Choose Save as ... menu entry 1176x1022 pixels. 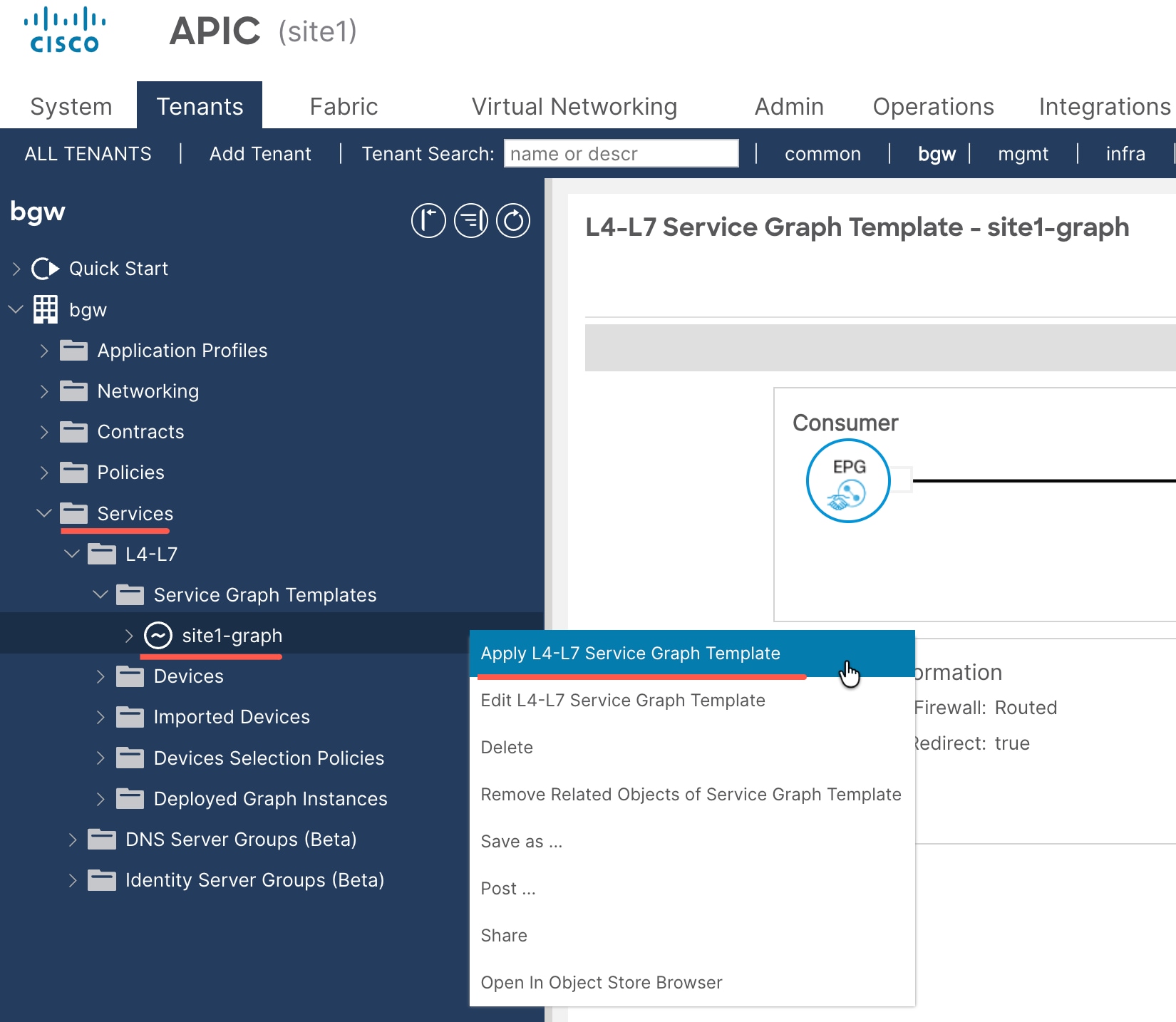pos(692,842)
